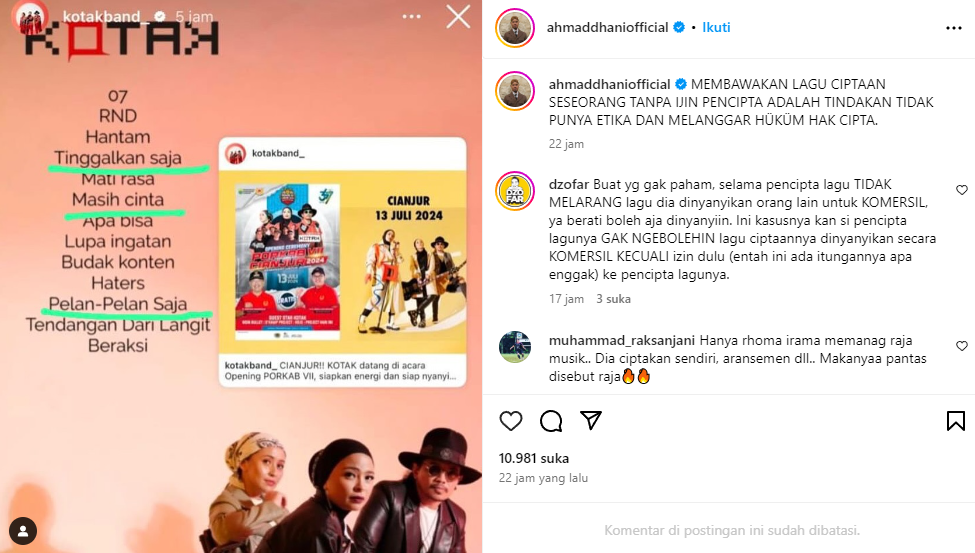Viewport: 975px width, 553px height.
Task: Open dzofar's profile avatar
Action: 515,191
